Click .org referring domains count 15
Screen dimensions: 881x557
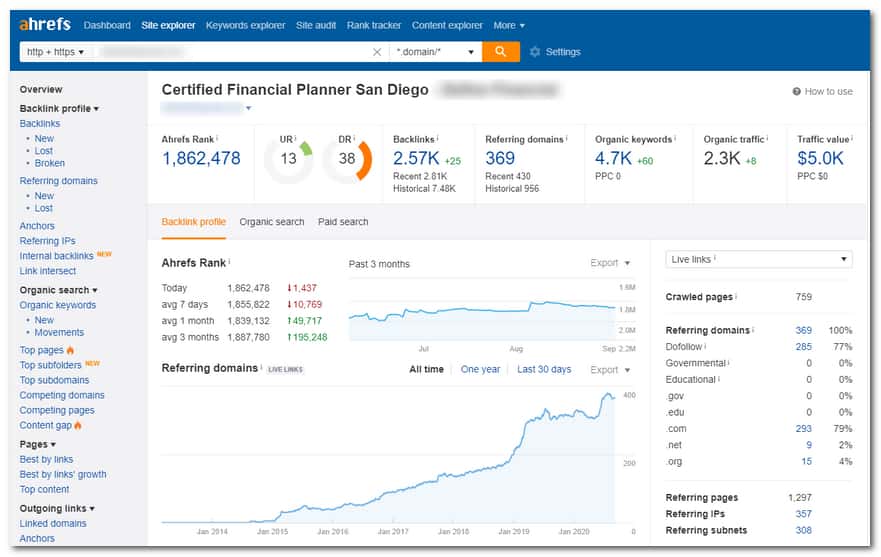807,461
